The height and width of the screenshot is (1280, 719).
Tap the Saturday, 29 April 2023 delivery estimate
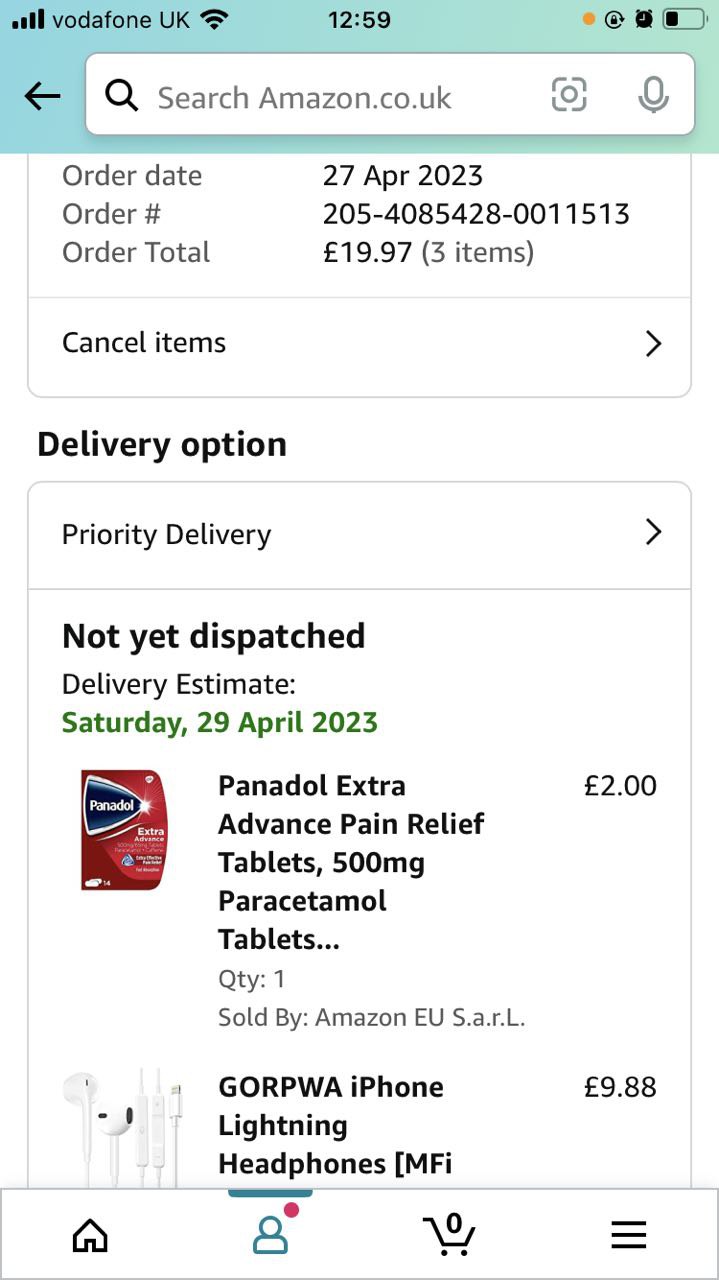point(220,722)
